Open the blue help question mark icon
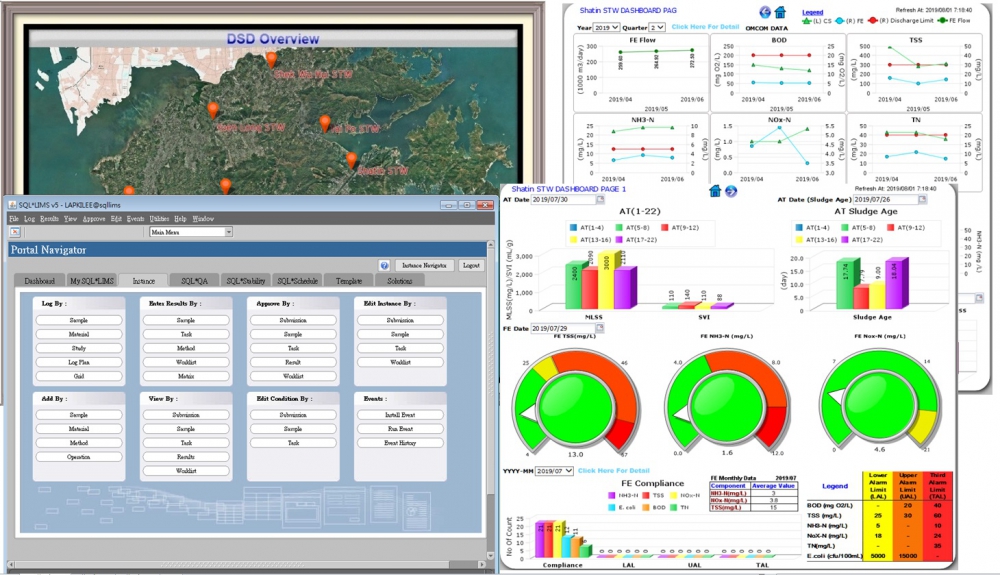 [x=384, y=266]
